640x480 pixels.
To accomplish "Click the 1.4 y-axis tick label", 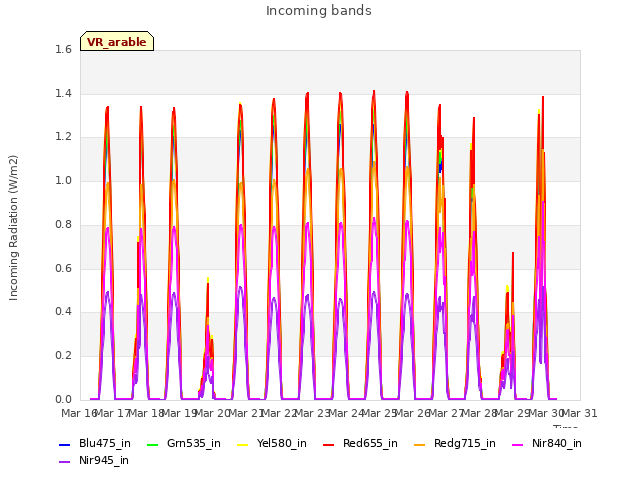I will tap(63, 93).
